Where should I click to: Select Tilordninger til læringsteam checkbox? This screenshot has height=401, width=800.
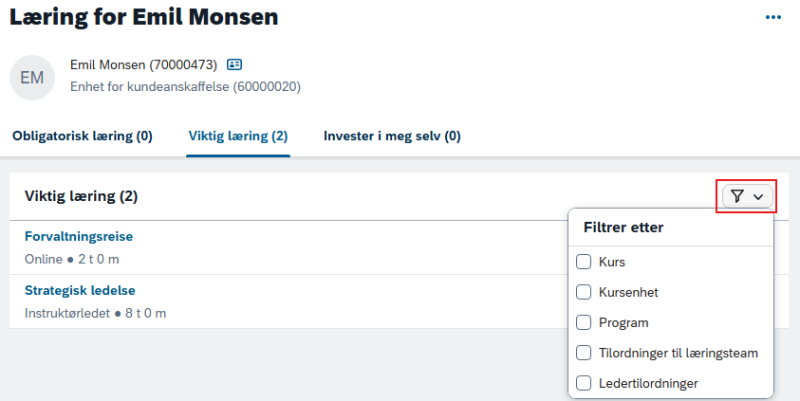point(583,353)
